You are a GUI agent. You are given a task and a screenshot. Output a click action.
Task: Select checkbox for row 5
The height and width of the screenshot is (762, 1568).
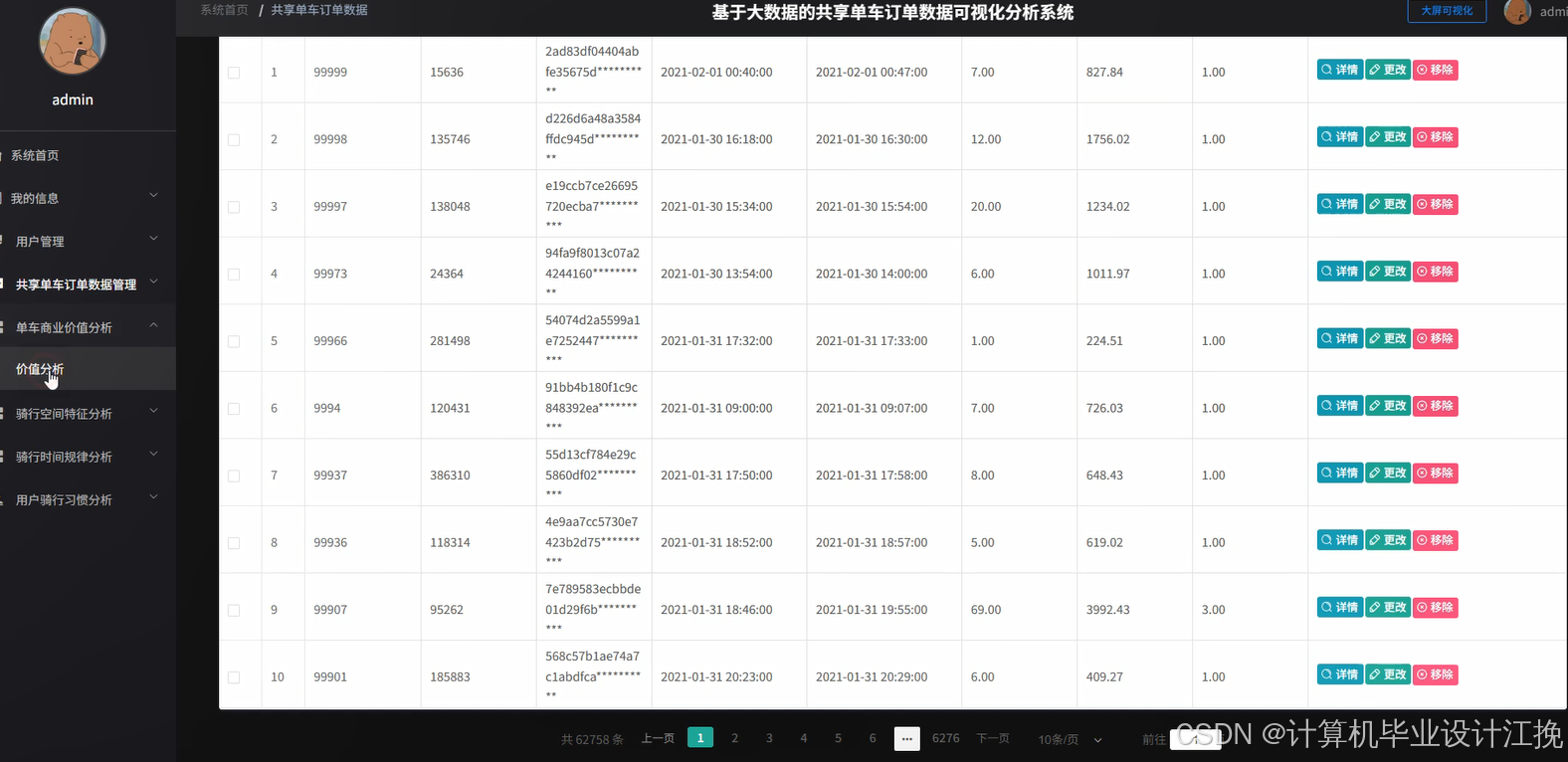click(234, 341)
